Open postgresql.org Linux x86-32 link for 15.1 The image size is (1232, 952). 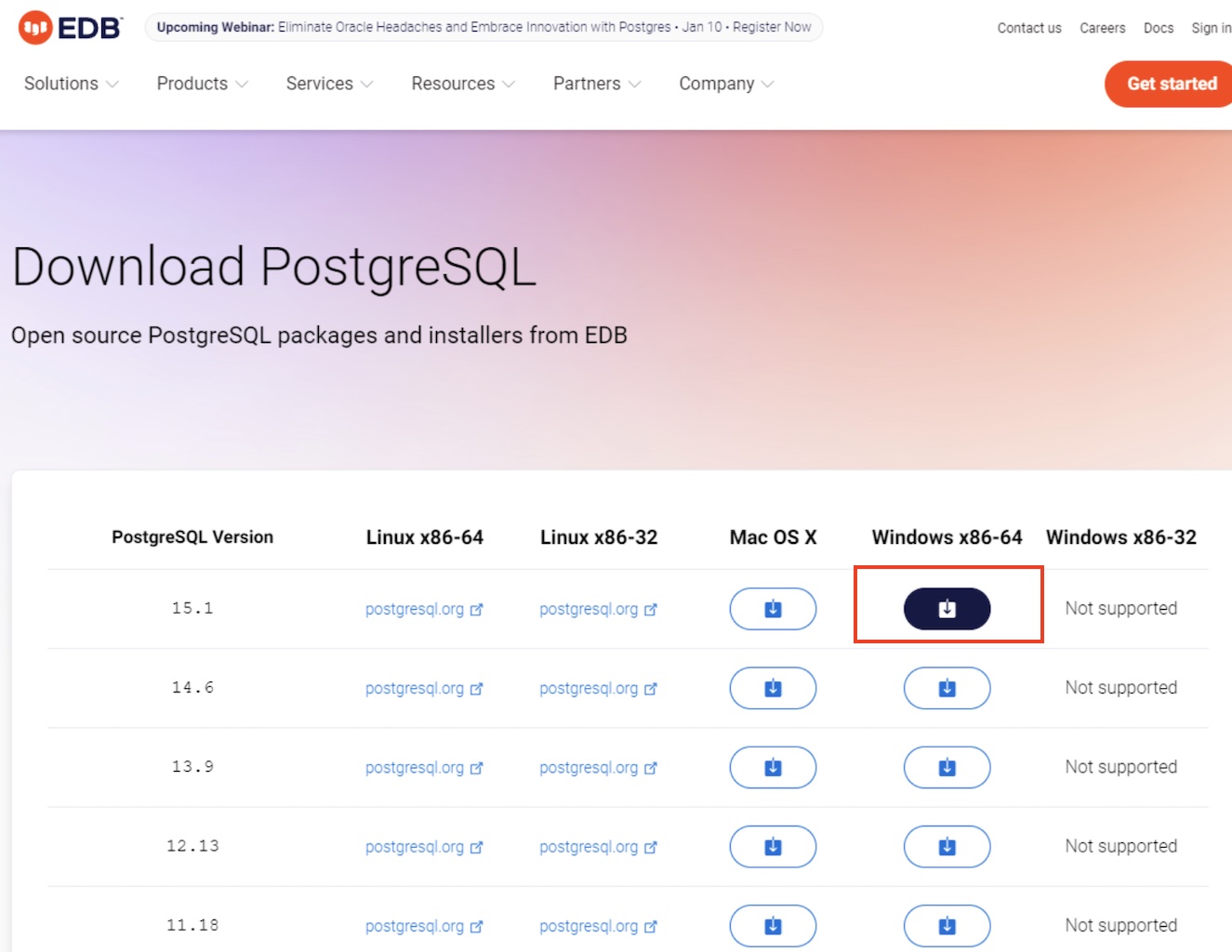coord(598,609)
